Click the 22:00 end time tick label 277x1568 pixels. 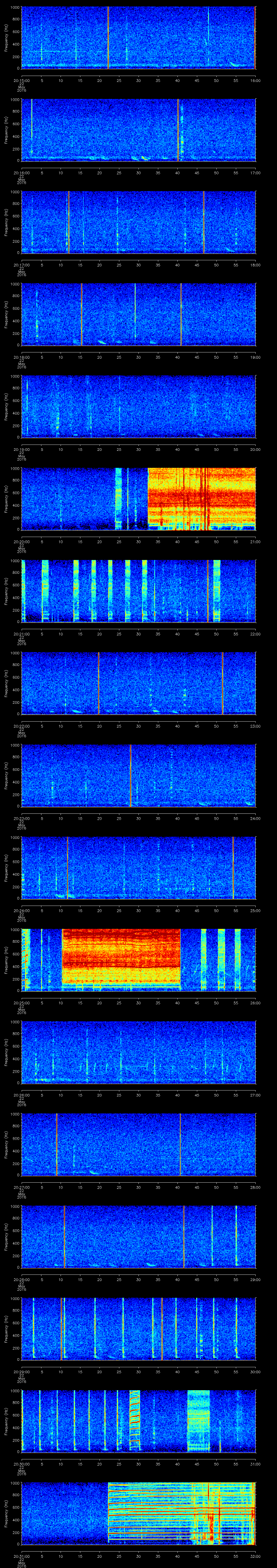point(255,634)
